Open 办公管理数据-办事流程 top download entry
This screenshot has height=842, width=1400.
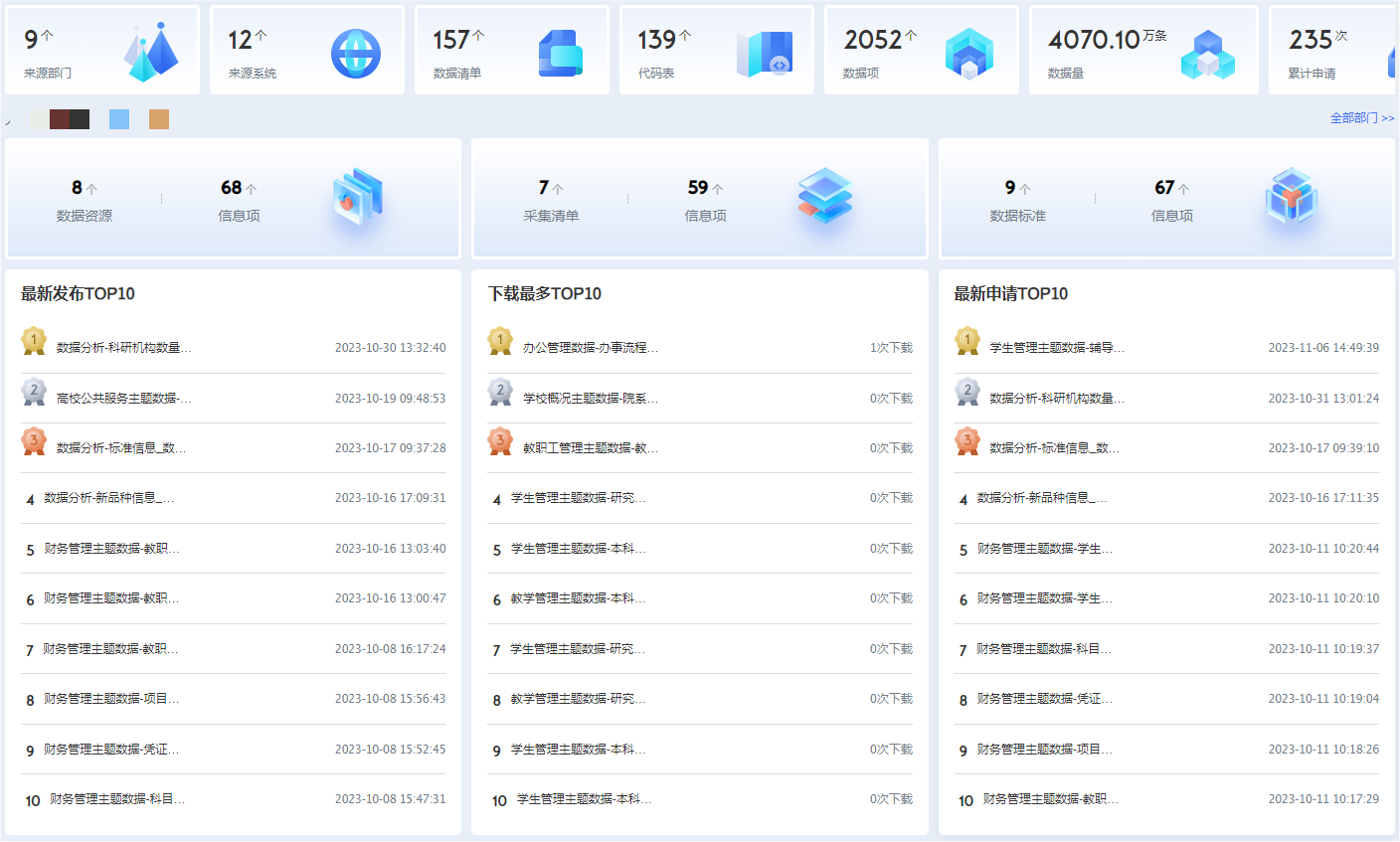click(590, 348)
